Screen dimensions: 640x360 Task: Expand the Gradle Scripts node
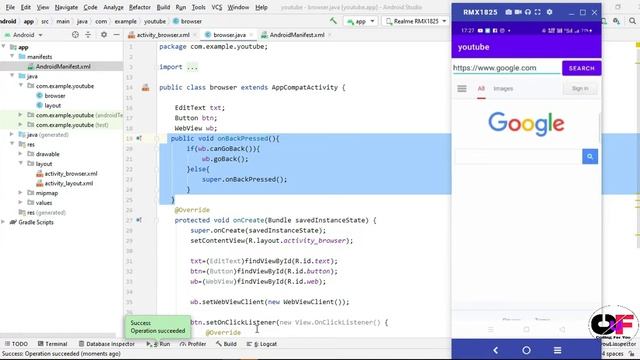[4, 222]
